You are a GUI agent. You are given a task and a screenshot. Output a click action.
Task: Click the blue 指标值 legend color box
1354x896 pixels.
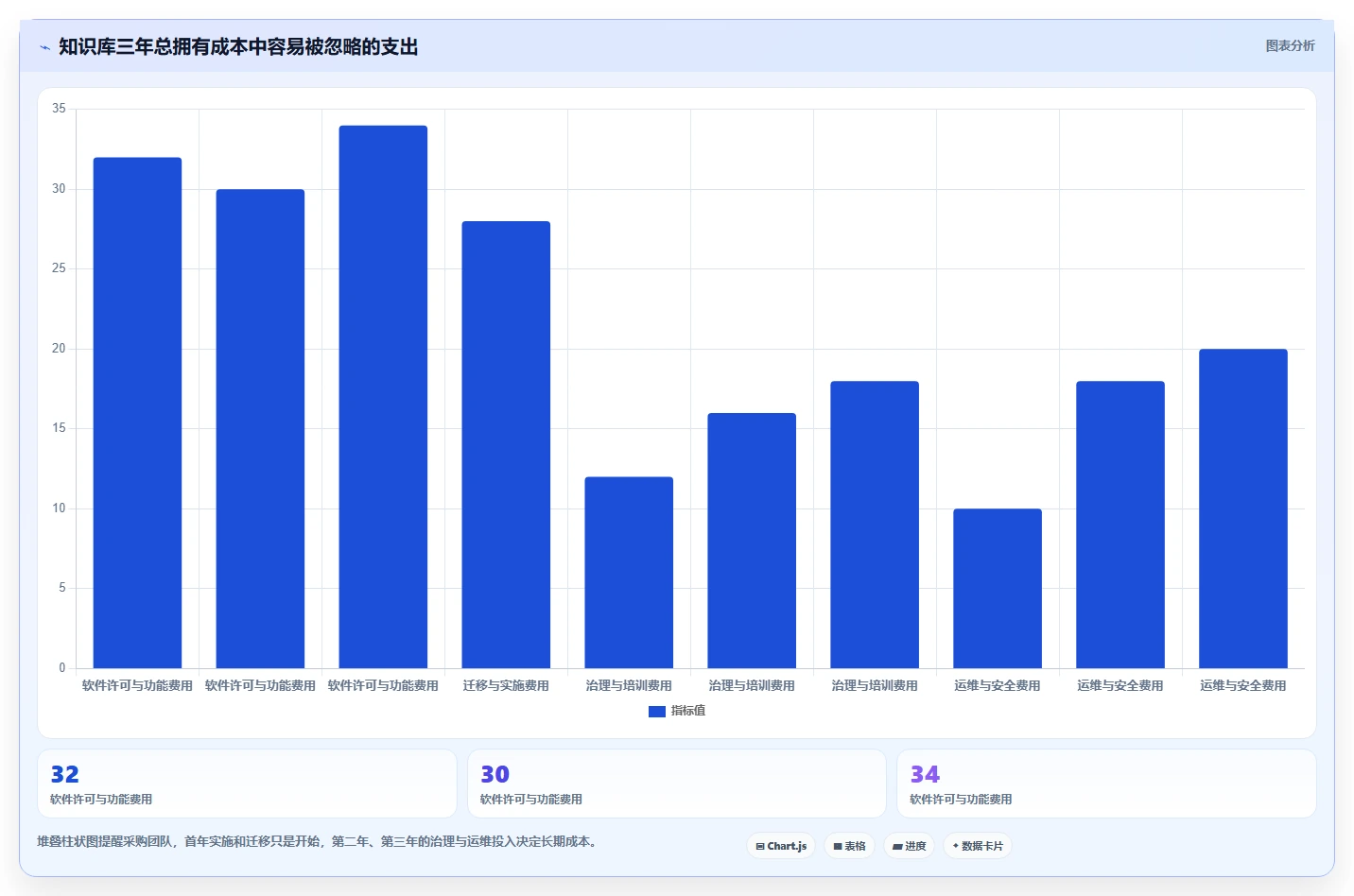pos(656,711)
